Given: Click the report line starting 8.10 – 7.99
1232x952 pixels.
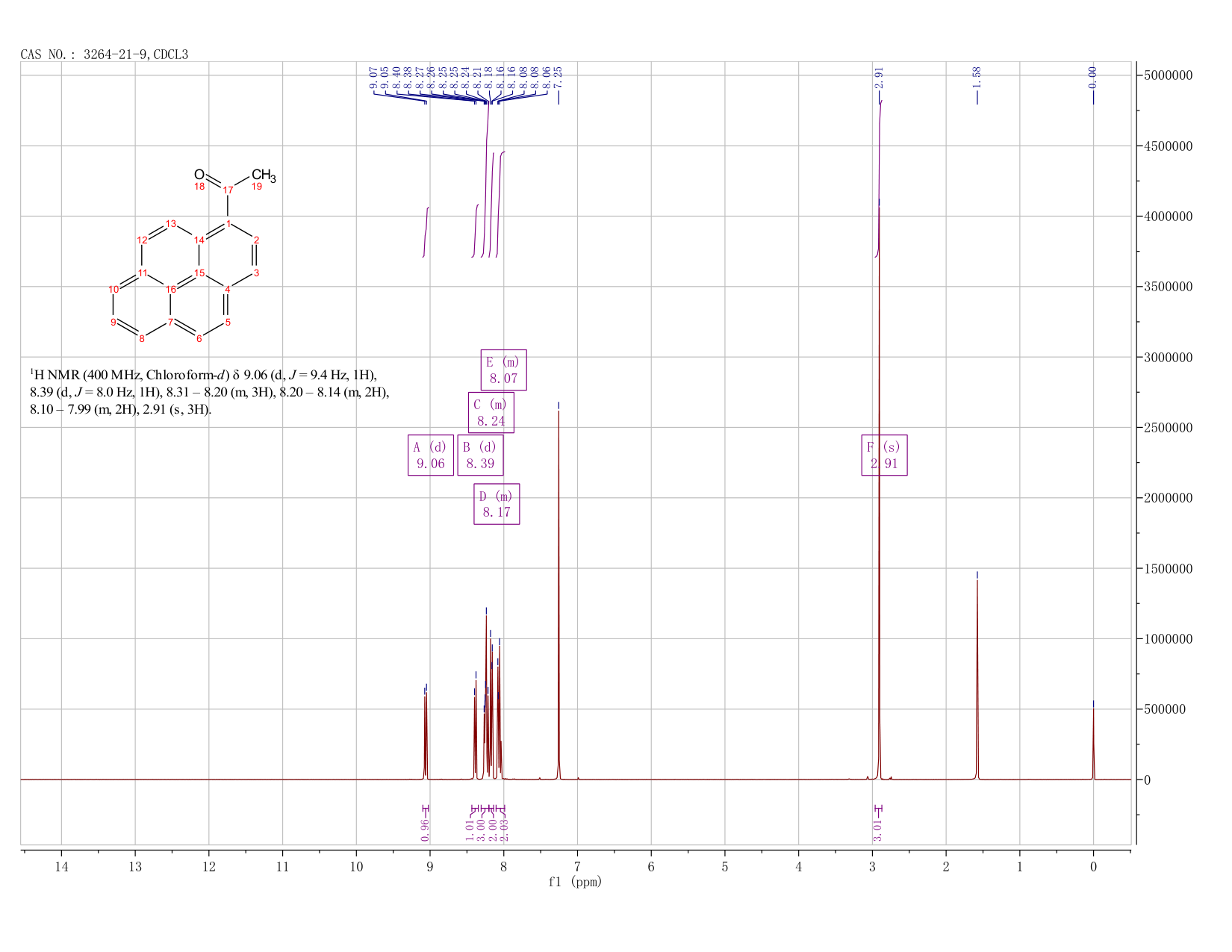Looking at the screenshot, I should pos(121,409).
